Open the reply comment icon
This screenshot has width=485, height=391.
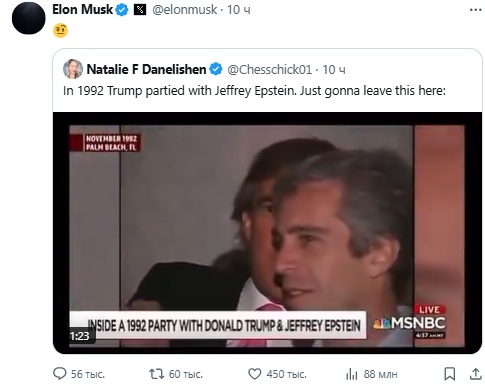(x=60, y=374)
